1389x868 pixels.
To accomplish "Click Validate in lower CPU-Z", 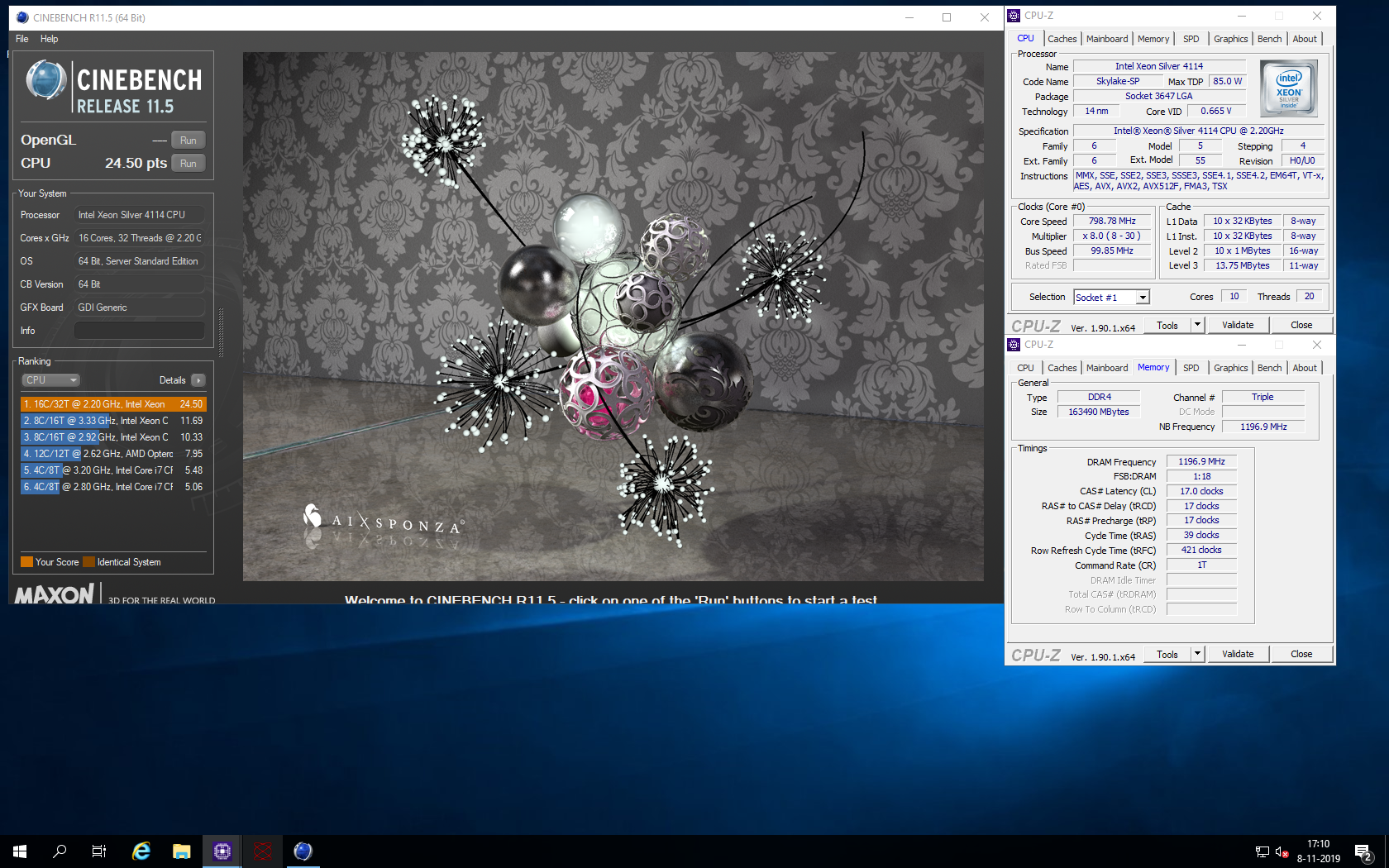I will click(1238, 655).
